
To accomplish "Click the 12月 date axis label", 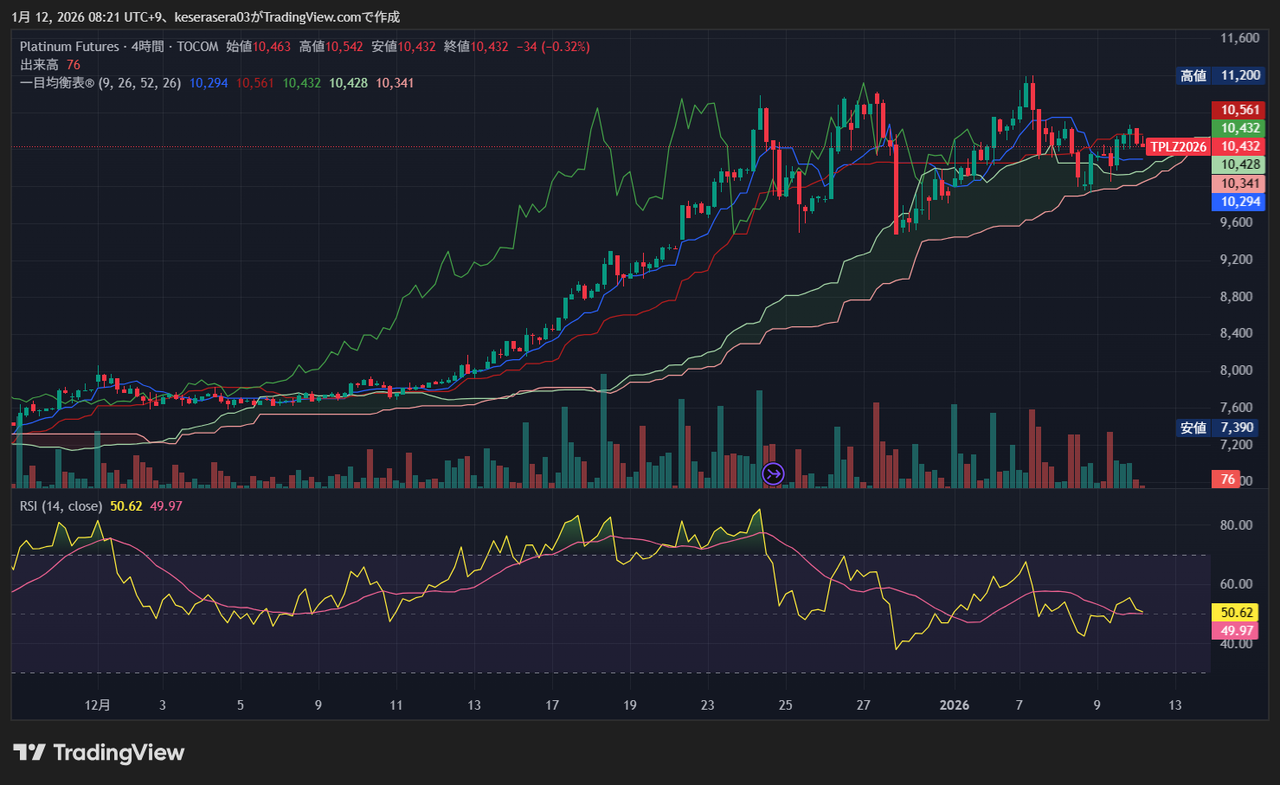I will coord(98,705).
